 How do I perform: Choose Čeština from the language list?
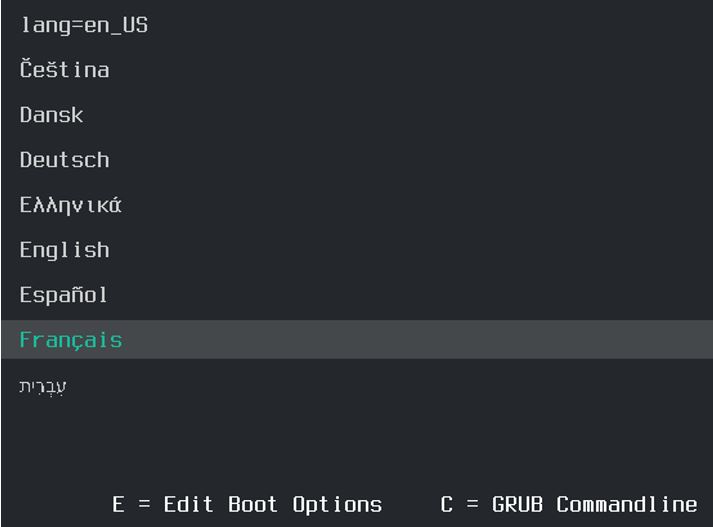coord(64,70)
